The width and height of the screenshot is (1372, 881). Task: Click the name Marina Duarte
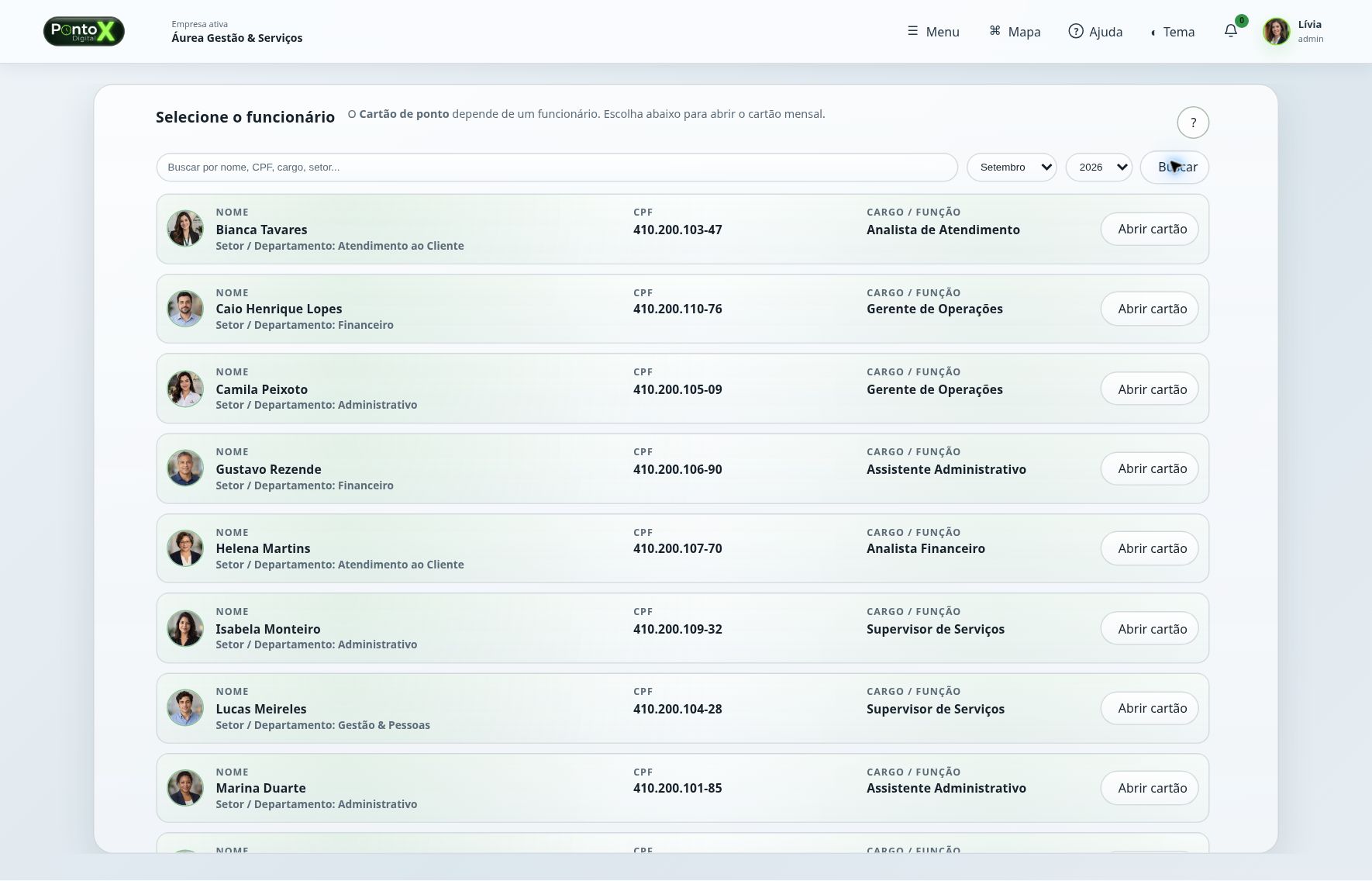(260, 788)
